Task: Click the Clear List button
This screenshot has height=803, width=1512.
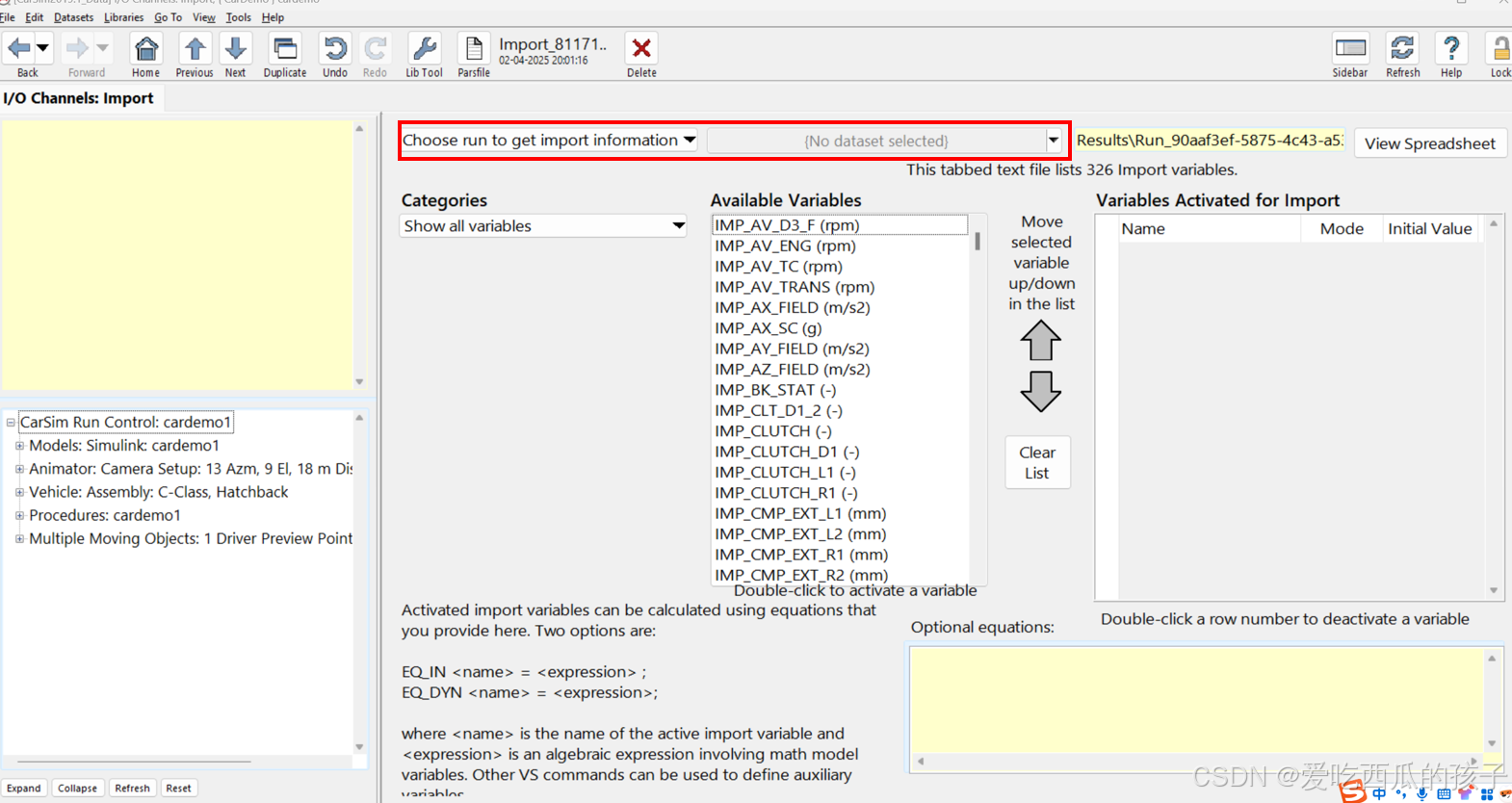Action: coord(1037,462)
